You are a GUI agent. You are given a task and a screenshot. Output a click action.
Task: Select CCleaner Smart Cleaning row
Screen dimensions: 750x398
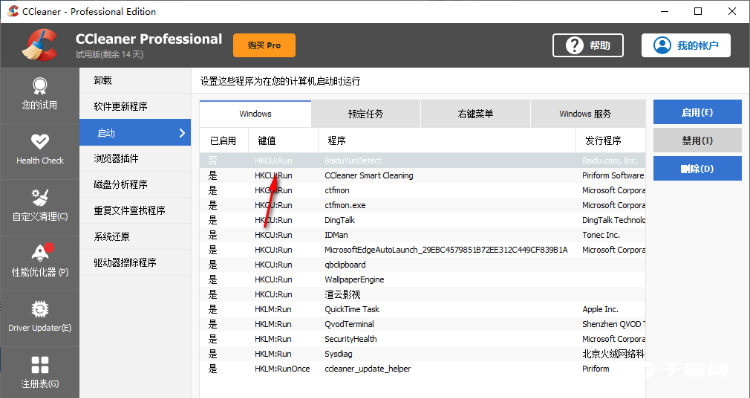[x=422, y=176]
